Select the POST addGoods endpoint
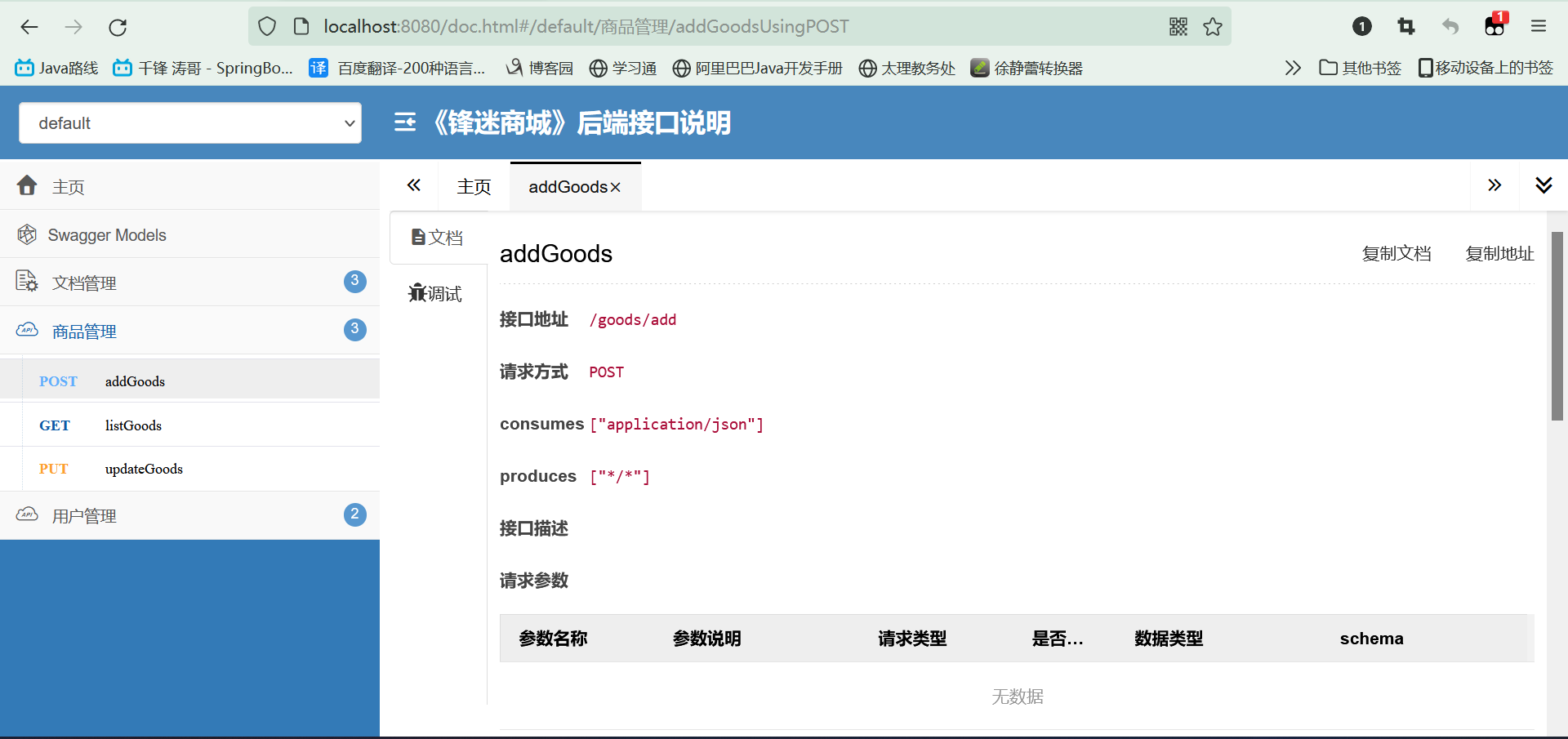1568x739 pixels. pyautogui.click(x=189, y=381)
